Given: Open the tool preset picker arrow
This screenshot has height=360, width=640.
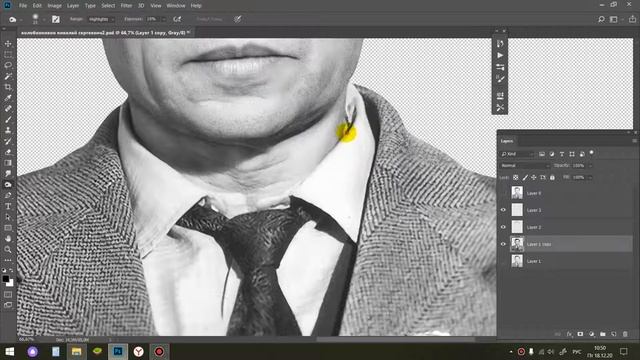Looking at the screenshot, I should click(x=20, y=20).
